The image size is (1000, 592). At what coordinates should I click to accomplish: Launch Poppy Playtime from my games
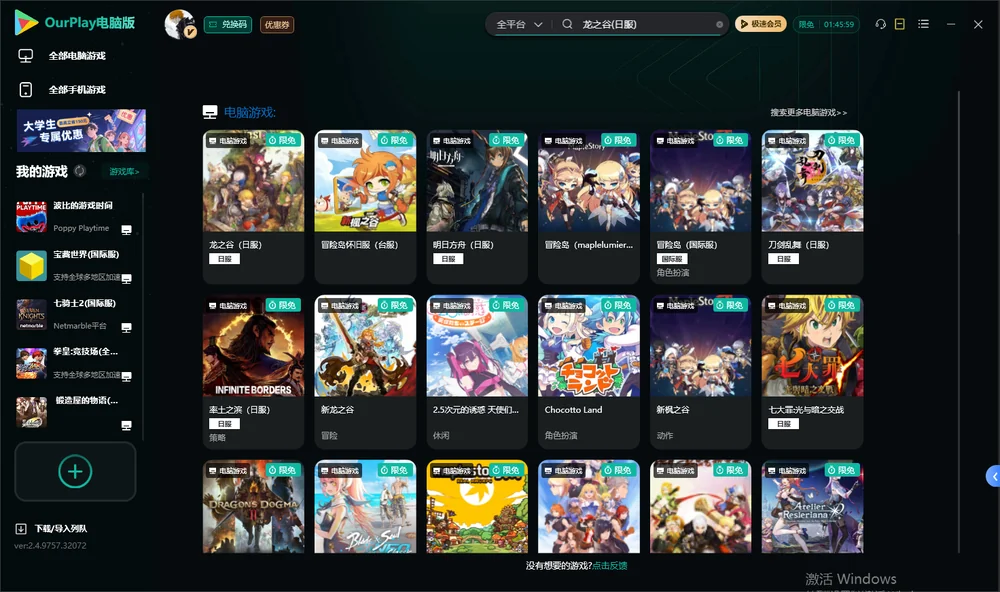(75, 216)
